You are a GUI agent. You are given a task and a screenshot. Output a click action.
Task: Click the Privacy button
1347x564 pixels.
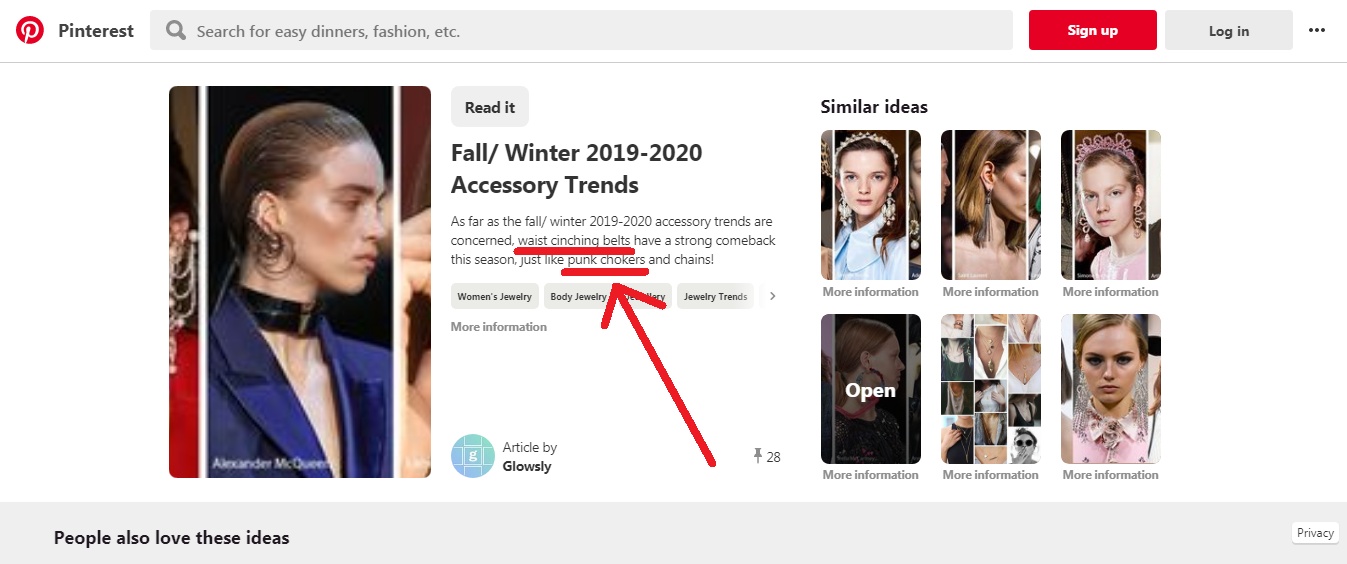click(x=1315, y=533)
